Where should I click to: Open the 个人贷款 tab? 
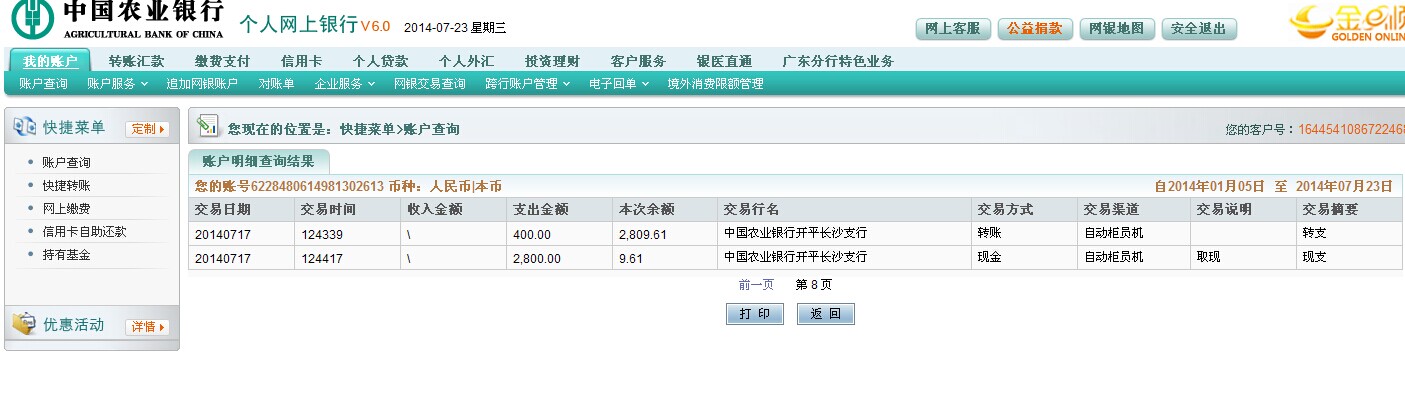(x=380, y=61)
